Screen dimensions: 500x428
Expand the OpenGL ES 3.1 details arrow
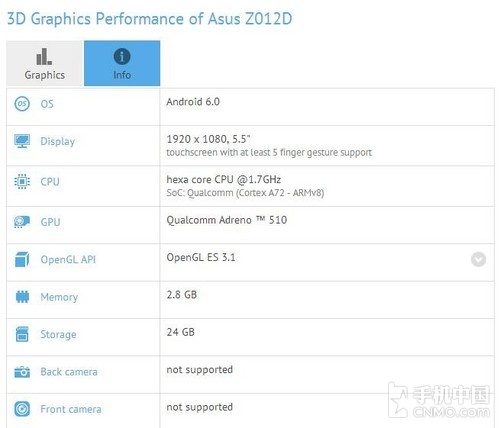(478, 260)
